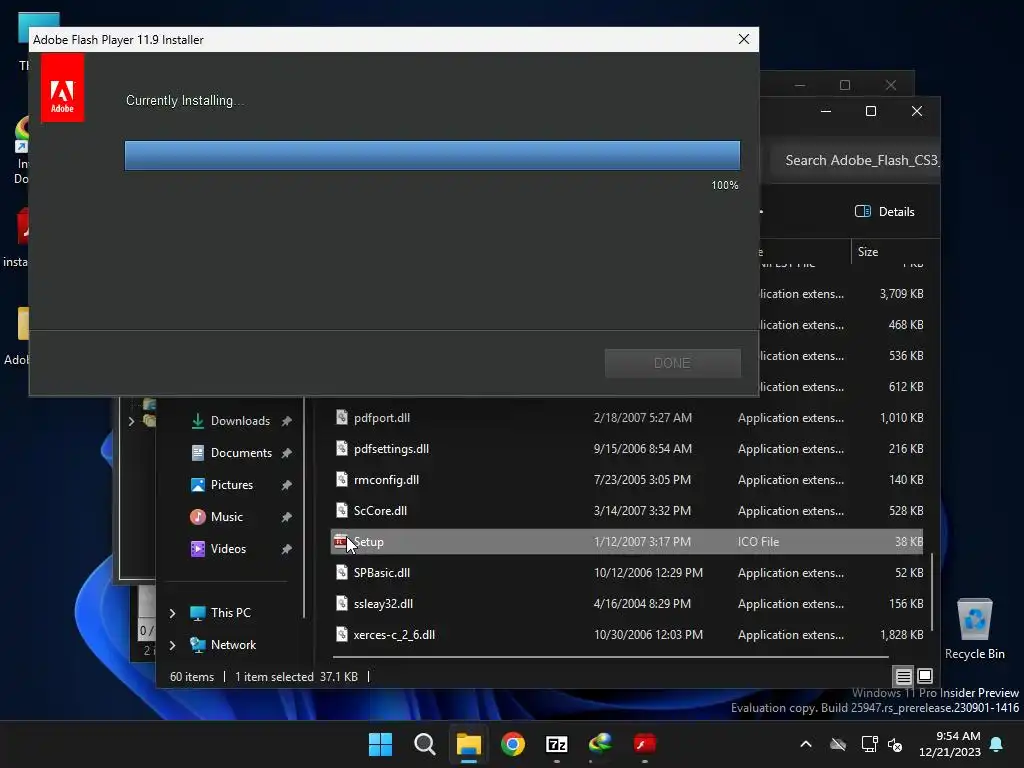The height and width of the screenshot is (768, 1024).
Task: Open Downloads in the navigation pane
Action: point(239,421)
